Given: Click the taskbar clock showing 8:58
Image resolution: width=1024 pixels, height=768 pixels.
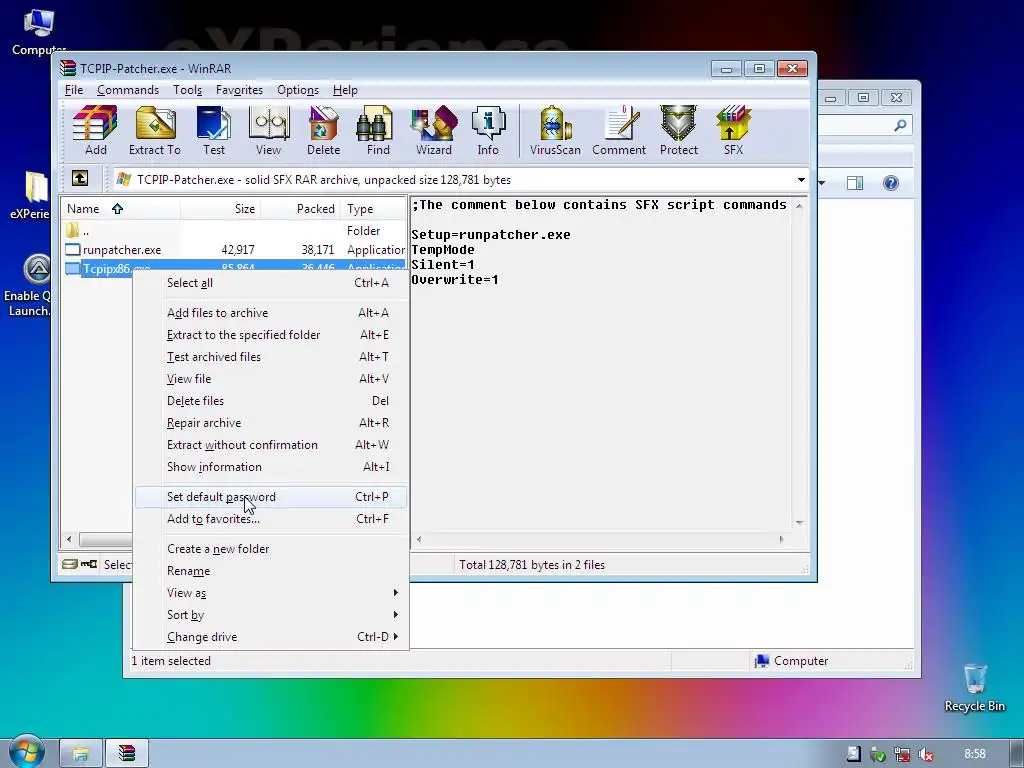Looking at the screenshot, I should [974, 754].
